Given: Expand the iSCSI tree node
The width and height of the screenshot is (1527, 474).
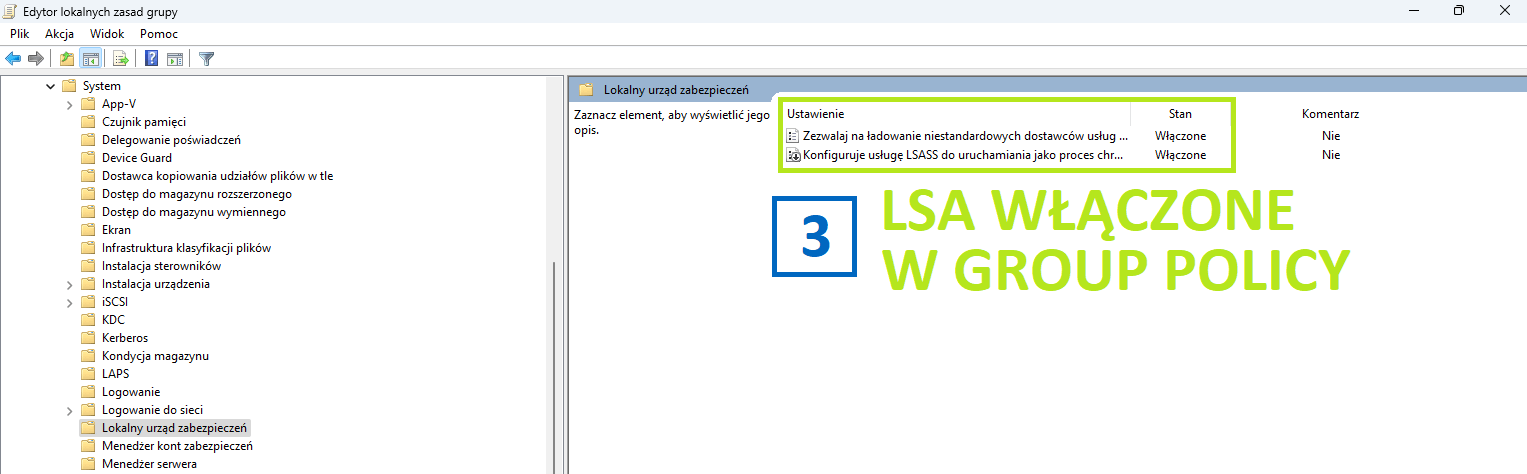Looking at the screenshot, I should pyautogui.click(x=69, y=302).
